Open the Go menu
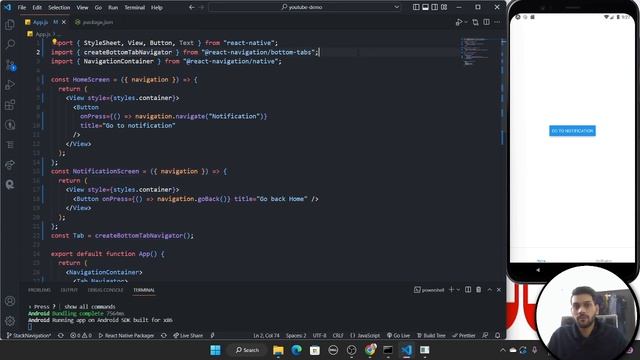 [x=98, y=7]
